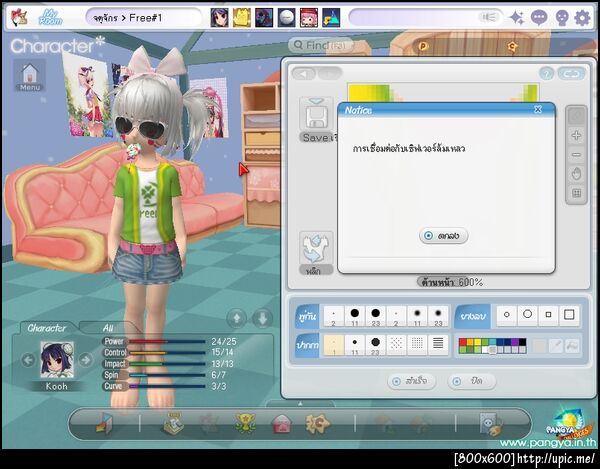This screenshot has height=469, width=600.
Task: Click the down arrow button above stats
Action: (262, 318)
